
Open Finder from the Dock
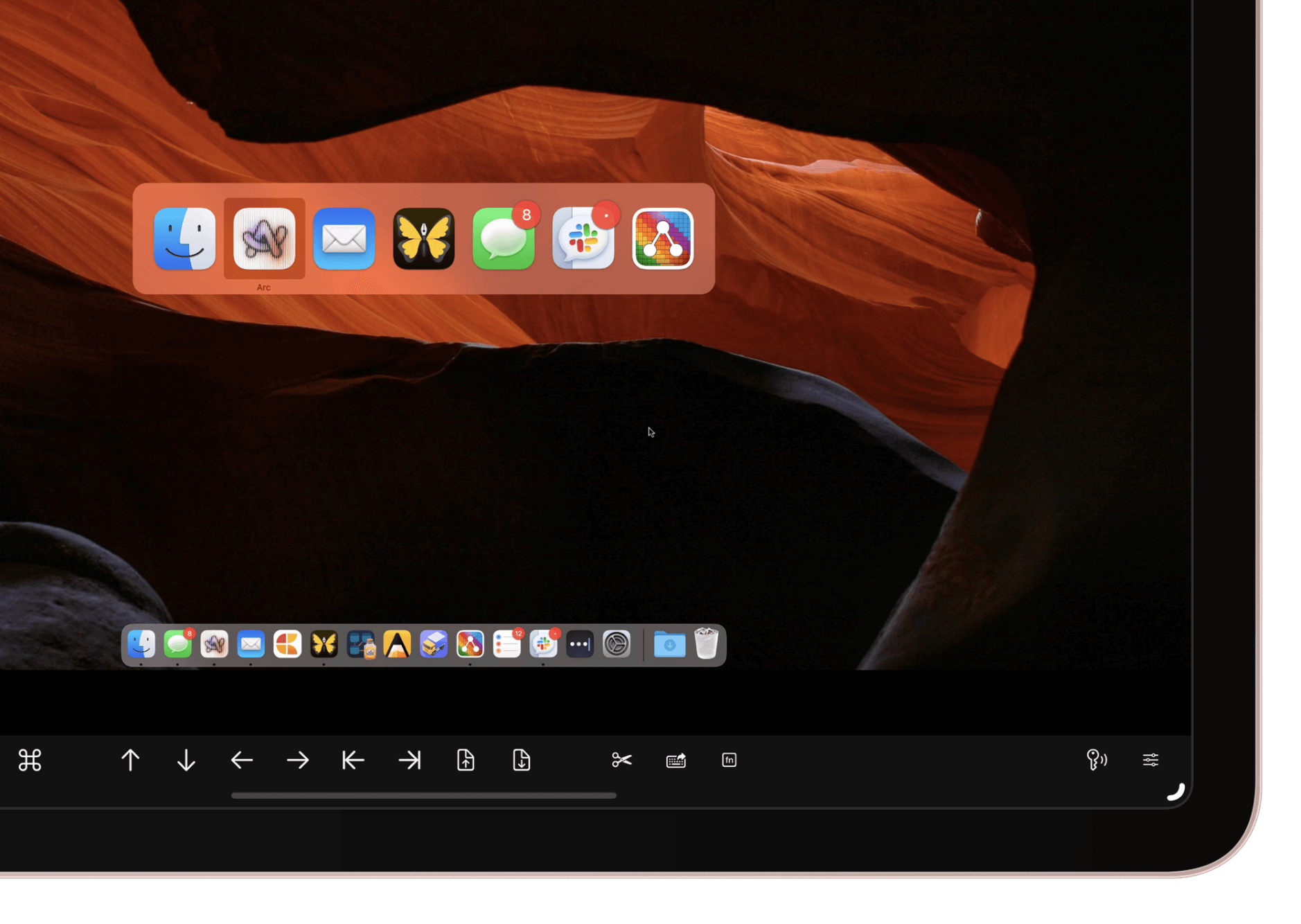coord(141,644)
